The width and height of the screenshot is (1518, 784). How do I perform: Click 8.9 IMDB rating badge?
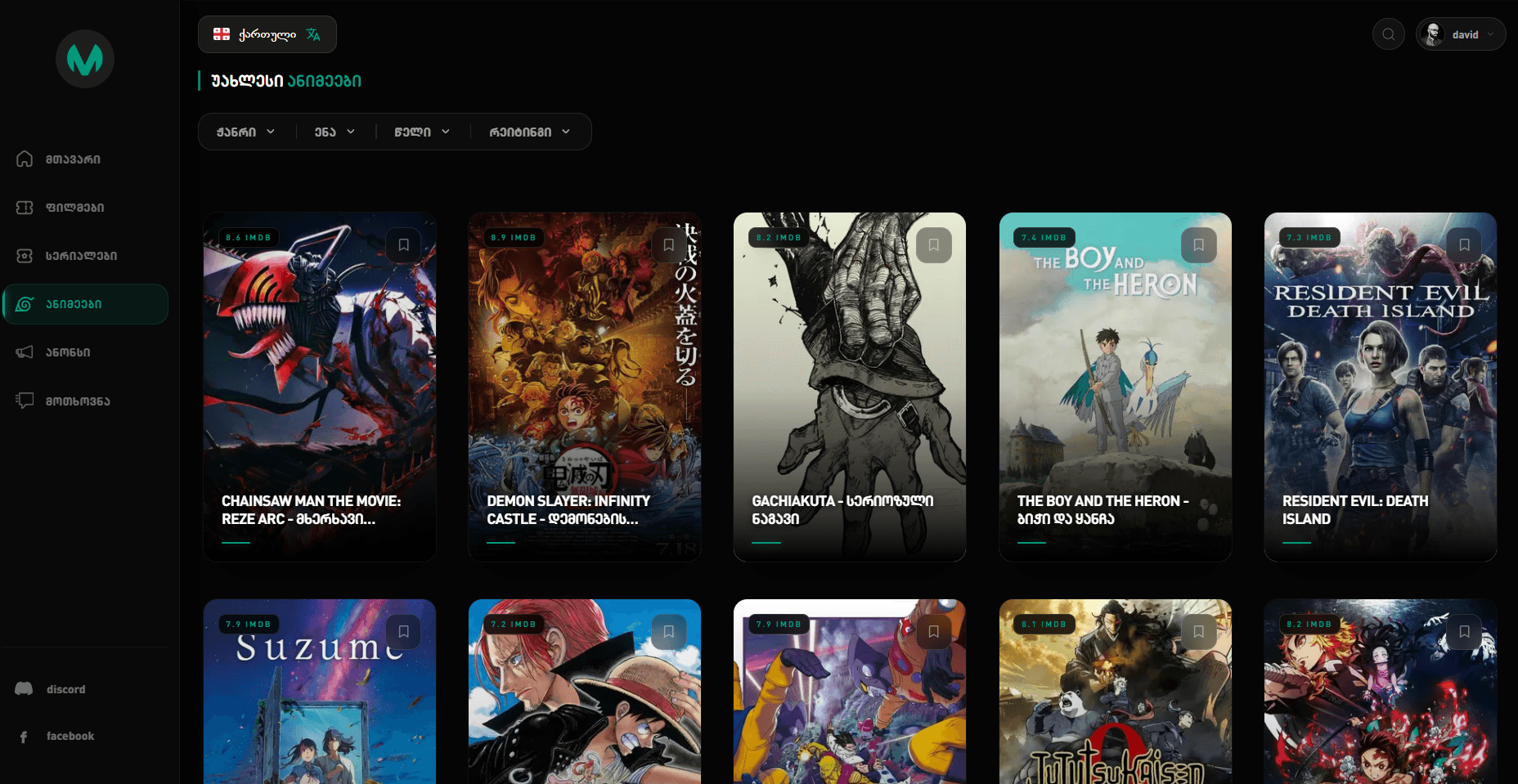pyautogui.click(x=513, y=237)
